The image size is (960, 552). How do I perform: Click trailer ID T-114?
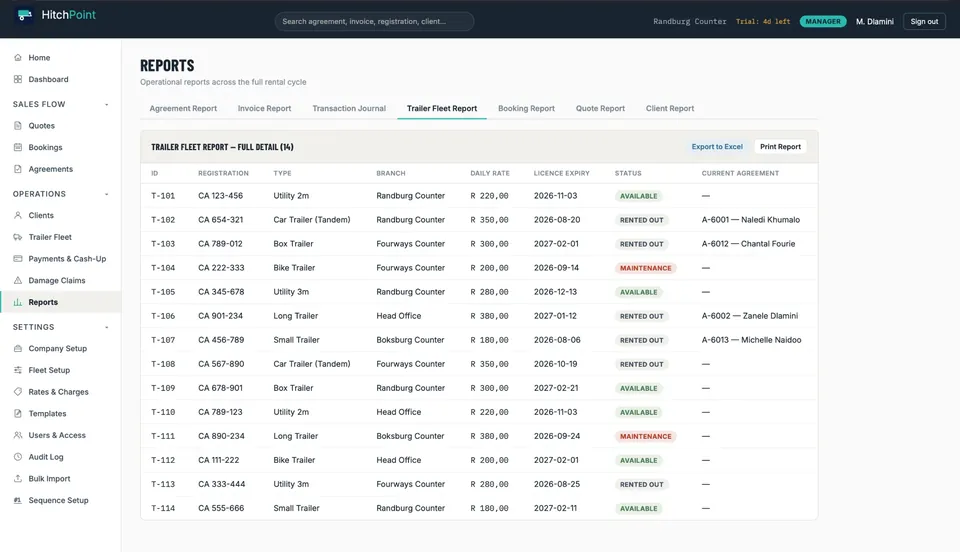coord(163,508)
